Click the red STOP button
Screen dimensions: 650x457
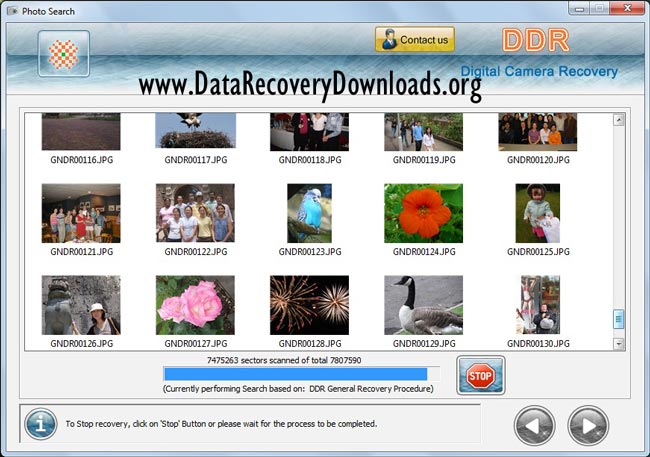click(480, 375)
